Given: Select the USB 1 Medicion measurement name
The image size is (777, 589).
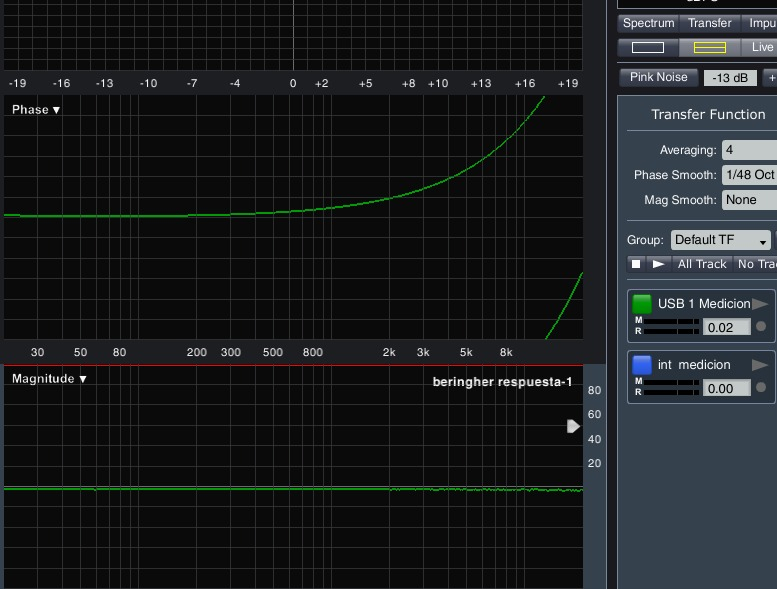Looking at the screenshot, I should point(704,304).
